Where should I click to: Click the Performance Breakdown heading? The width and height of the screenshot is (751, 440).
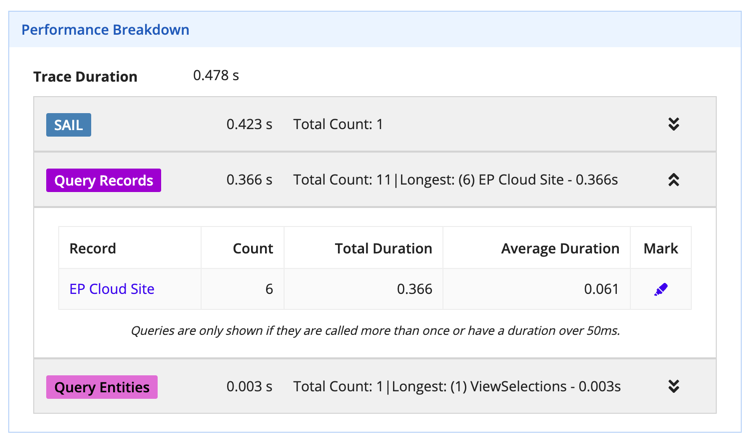click(105, 30)
